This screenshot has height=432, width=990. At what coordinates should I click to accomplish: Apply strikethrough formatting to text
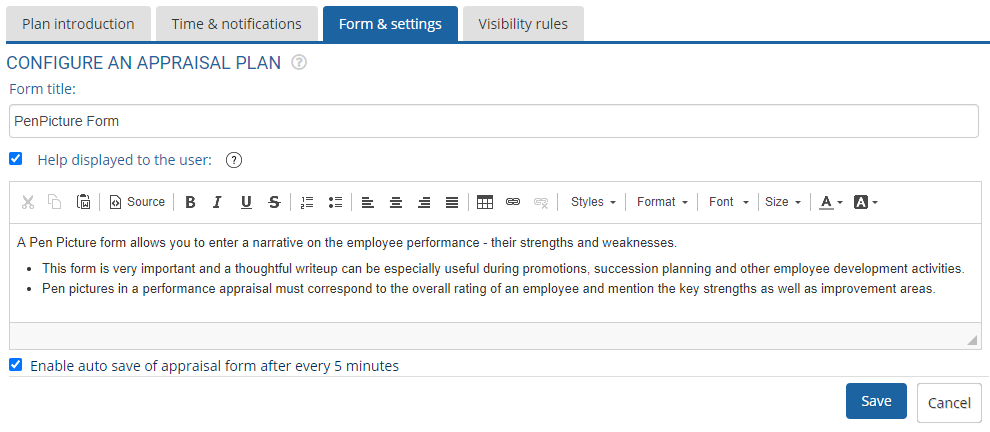(274, 202)
